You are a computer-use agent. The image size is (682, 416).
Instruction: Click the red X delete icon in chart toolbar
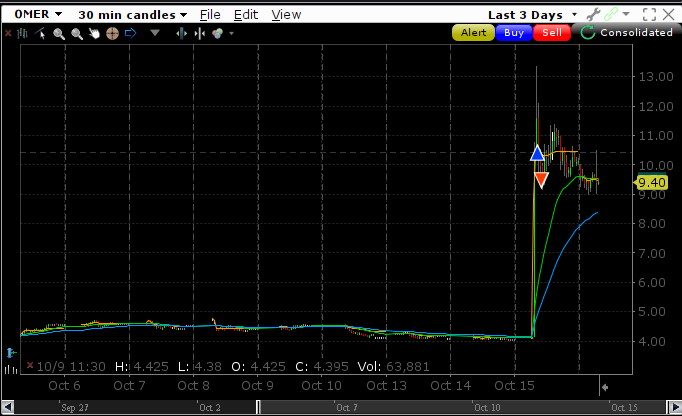(8, 33)
